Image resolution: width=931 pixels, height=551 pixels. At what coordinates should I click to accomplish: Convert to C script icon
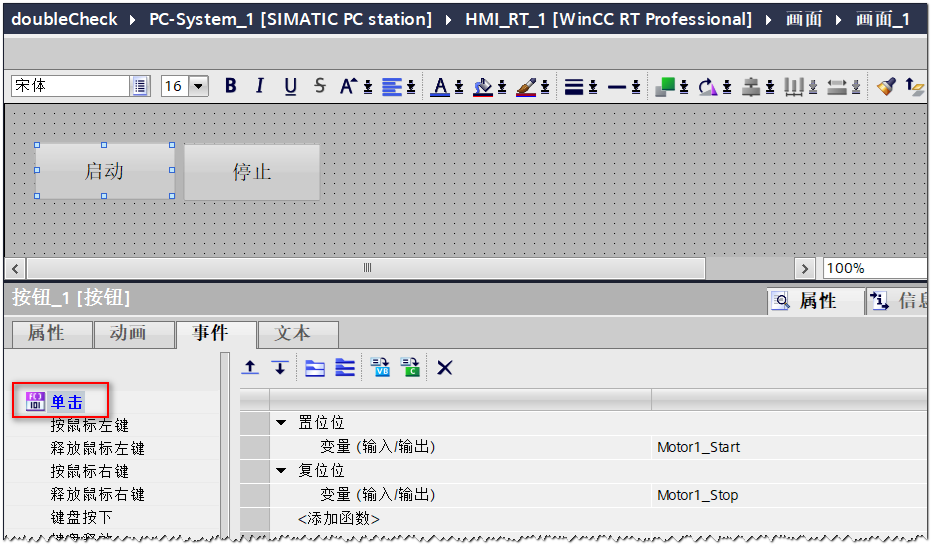point(410,368)
